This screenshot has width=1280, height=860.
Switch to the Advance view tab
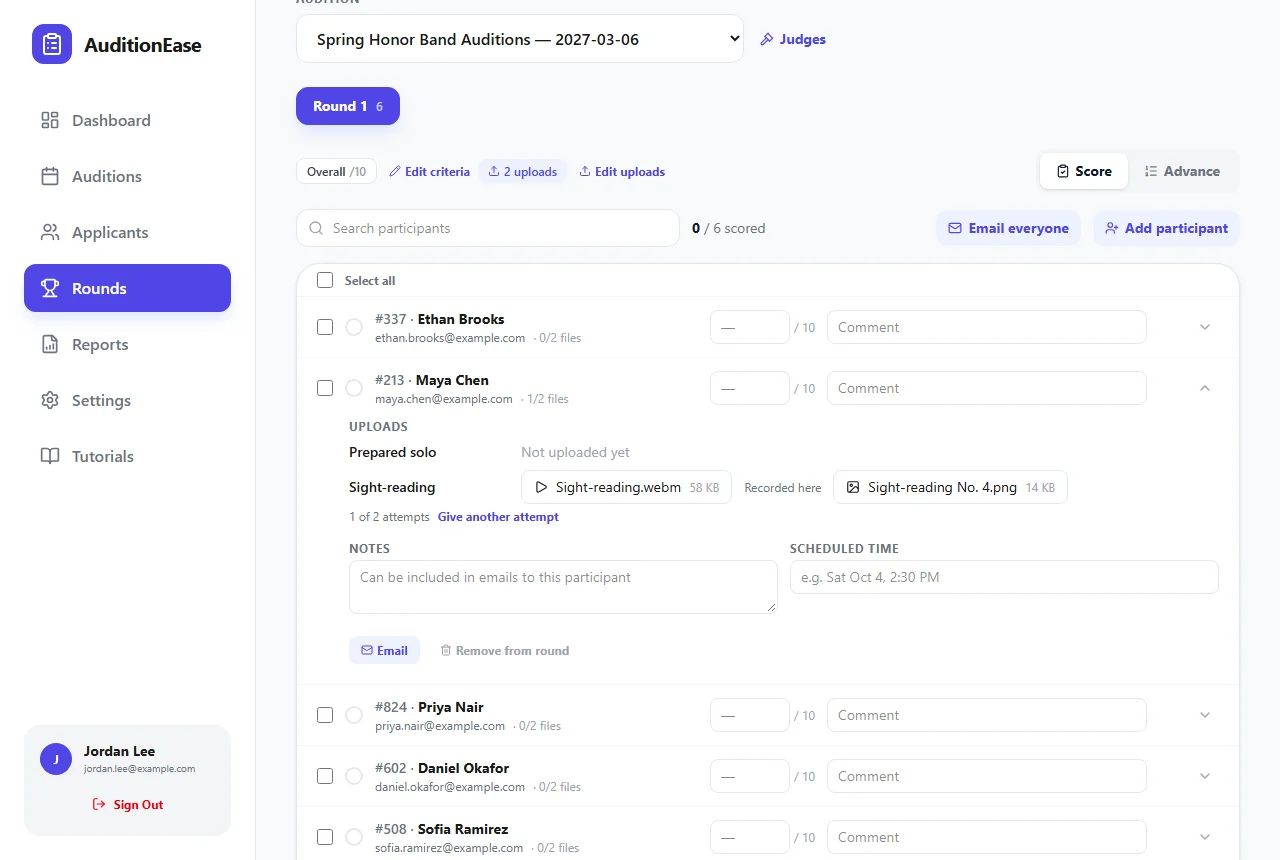point(1182,171)
